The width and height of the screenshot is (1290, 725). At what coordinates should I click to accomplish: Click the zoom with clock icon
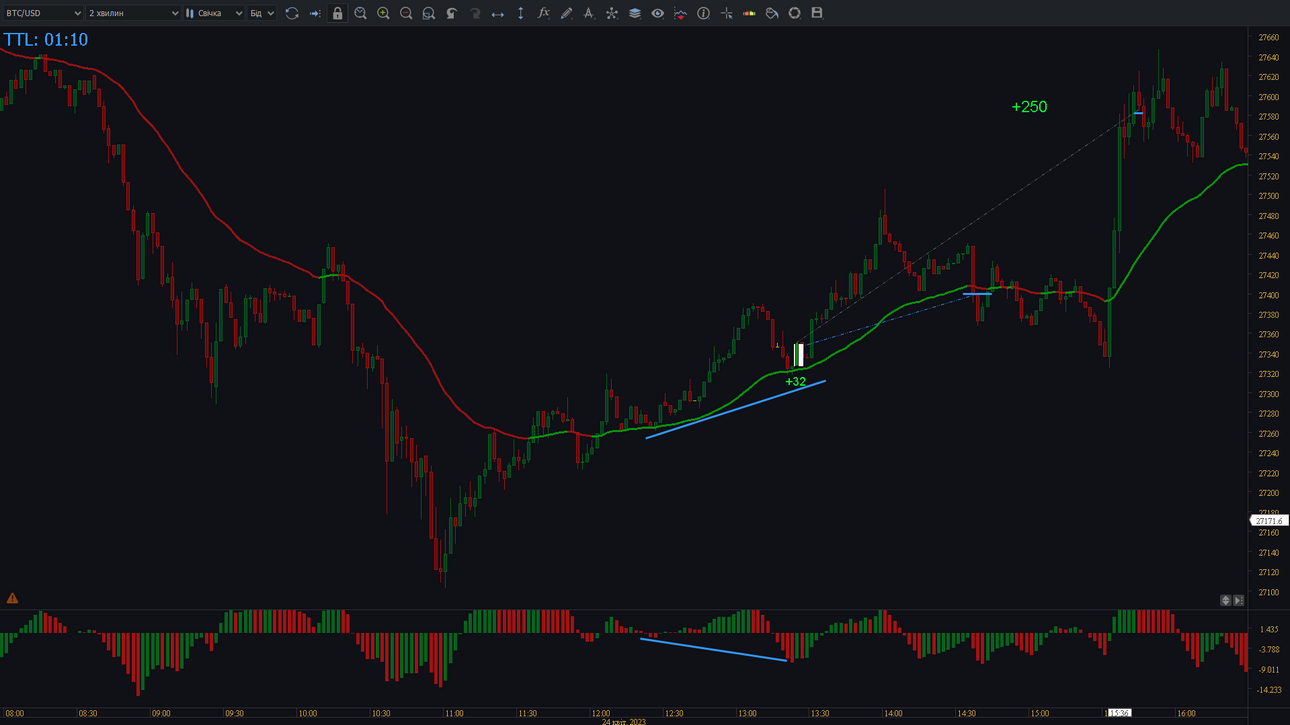tap(361, 13)
